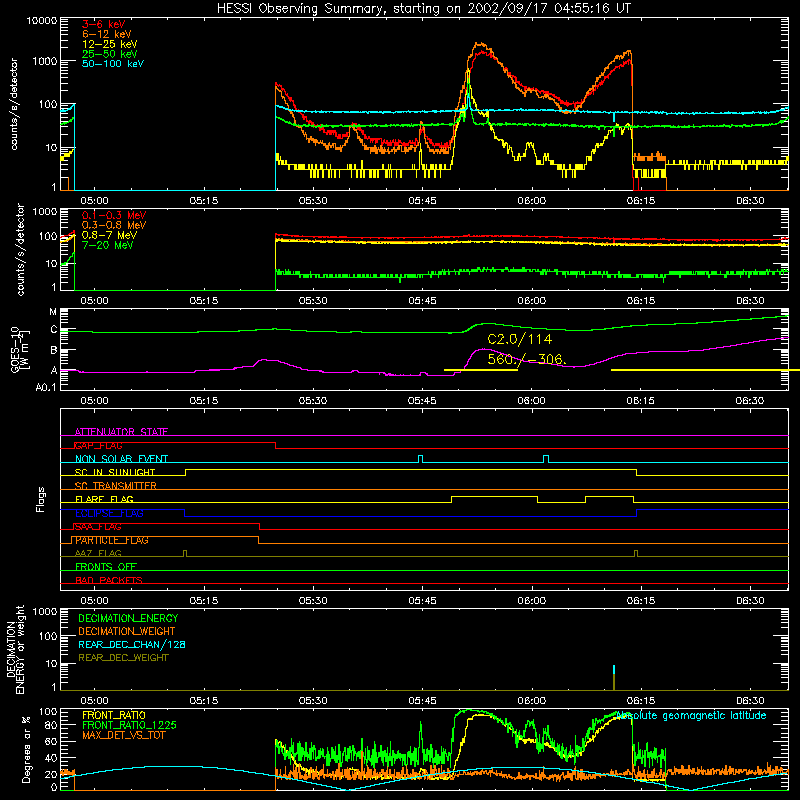Click the AAZ_FLAG pulse near 06:14
The height and width of the screenshot is (800, 800).
[x=636, y=554]
